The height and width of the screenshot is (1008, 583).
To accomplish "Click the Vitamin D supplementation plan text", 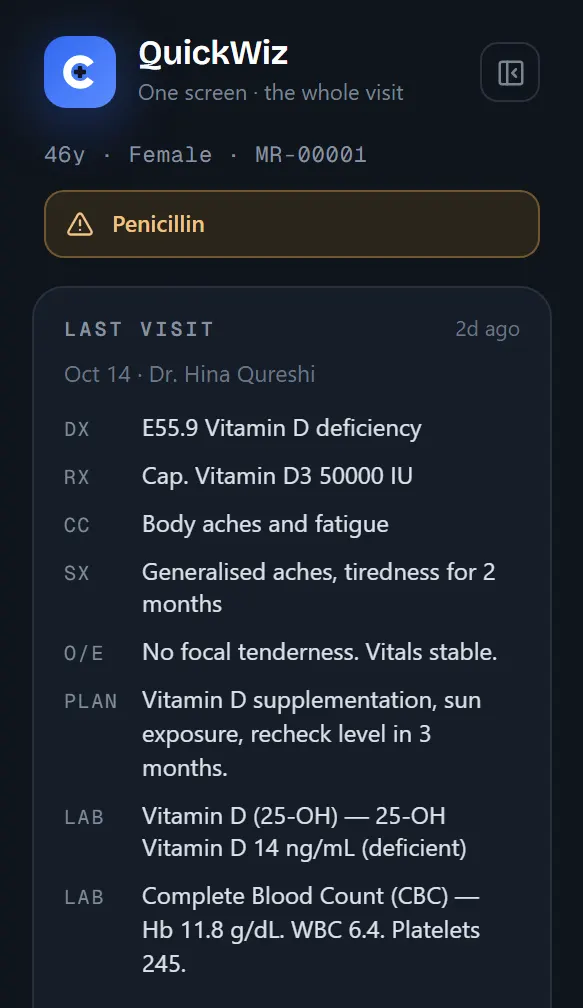I will pyautogui.click(x=312, y=734).
